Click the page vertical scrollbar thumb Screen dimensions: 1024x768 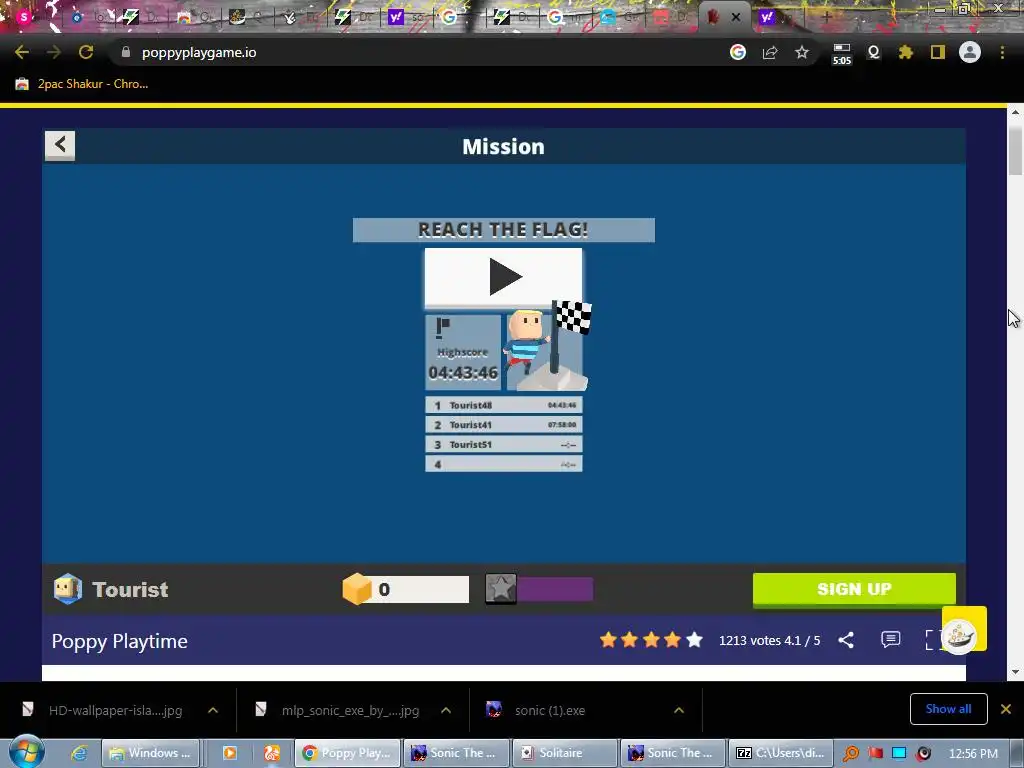click(1015, 150)
